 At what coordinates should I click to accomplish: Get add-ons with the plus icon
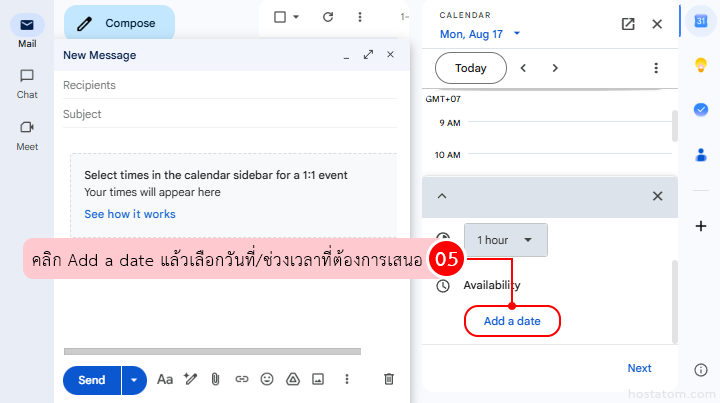(701, 226)
